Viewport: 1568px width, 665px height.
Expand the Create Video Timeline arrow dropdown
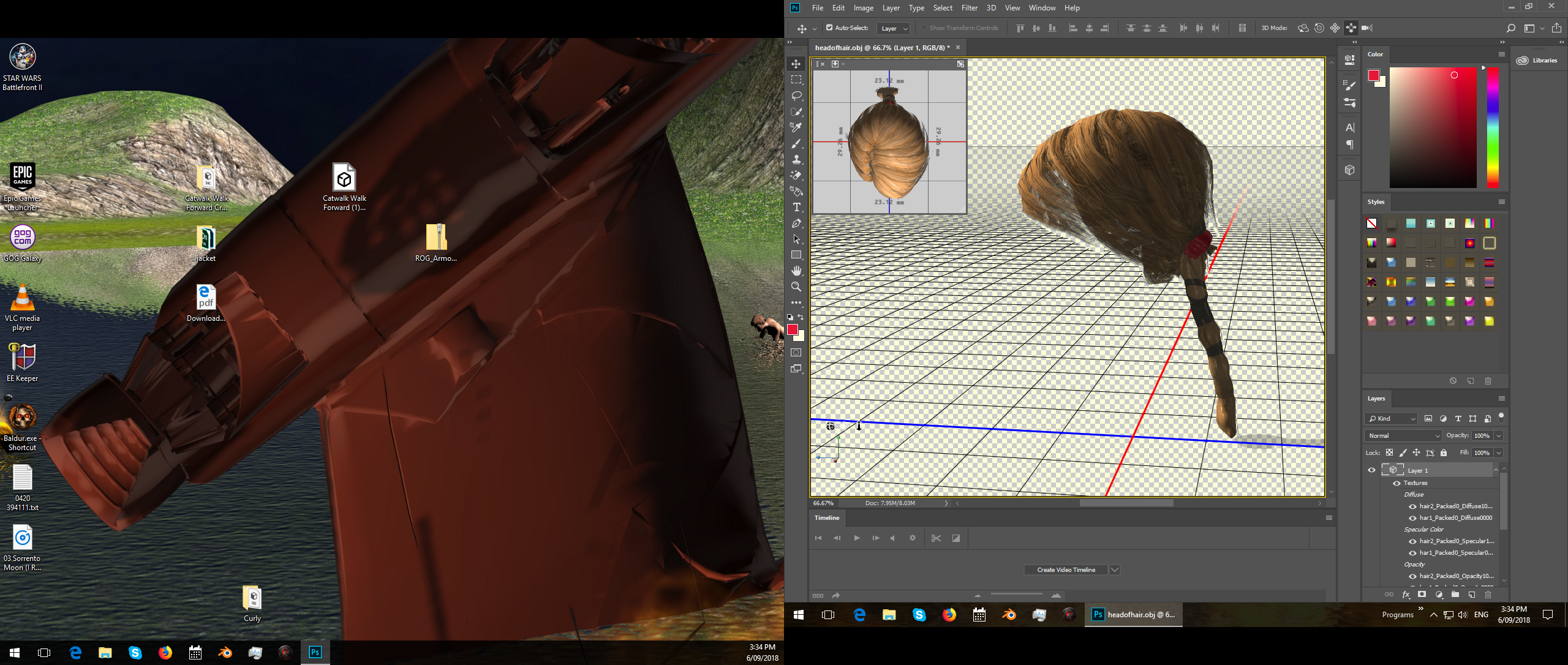point(1115,569)
